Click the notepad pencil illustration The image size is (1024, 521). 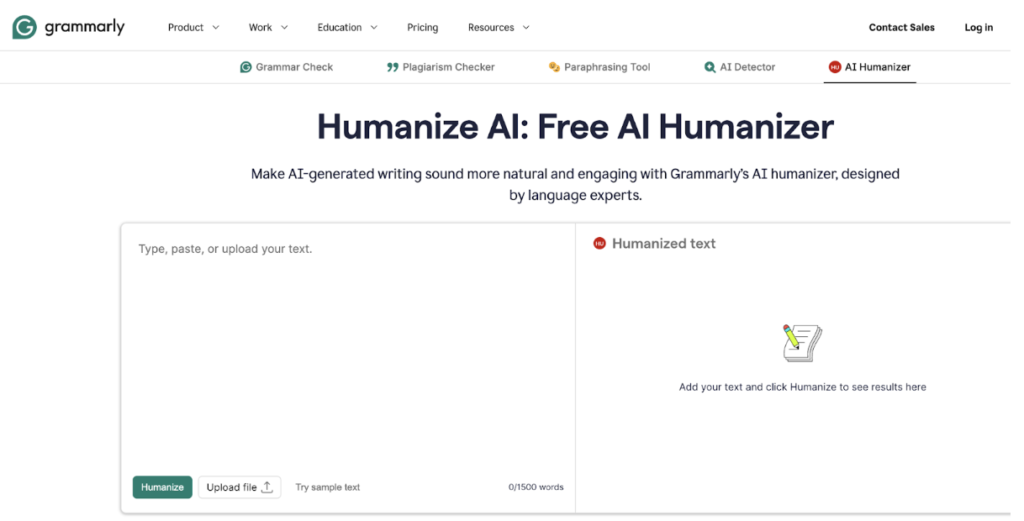point(801,343)
